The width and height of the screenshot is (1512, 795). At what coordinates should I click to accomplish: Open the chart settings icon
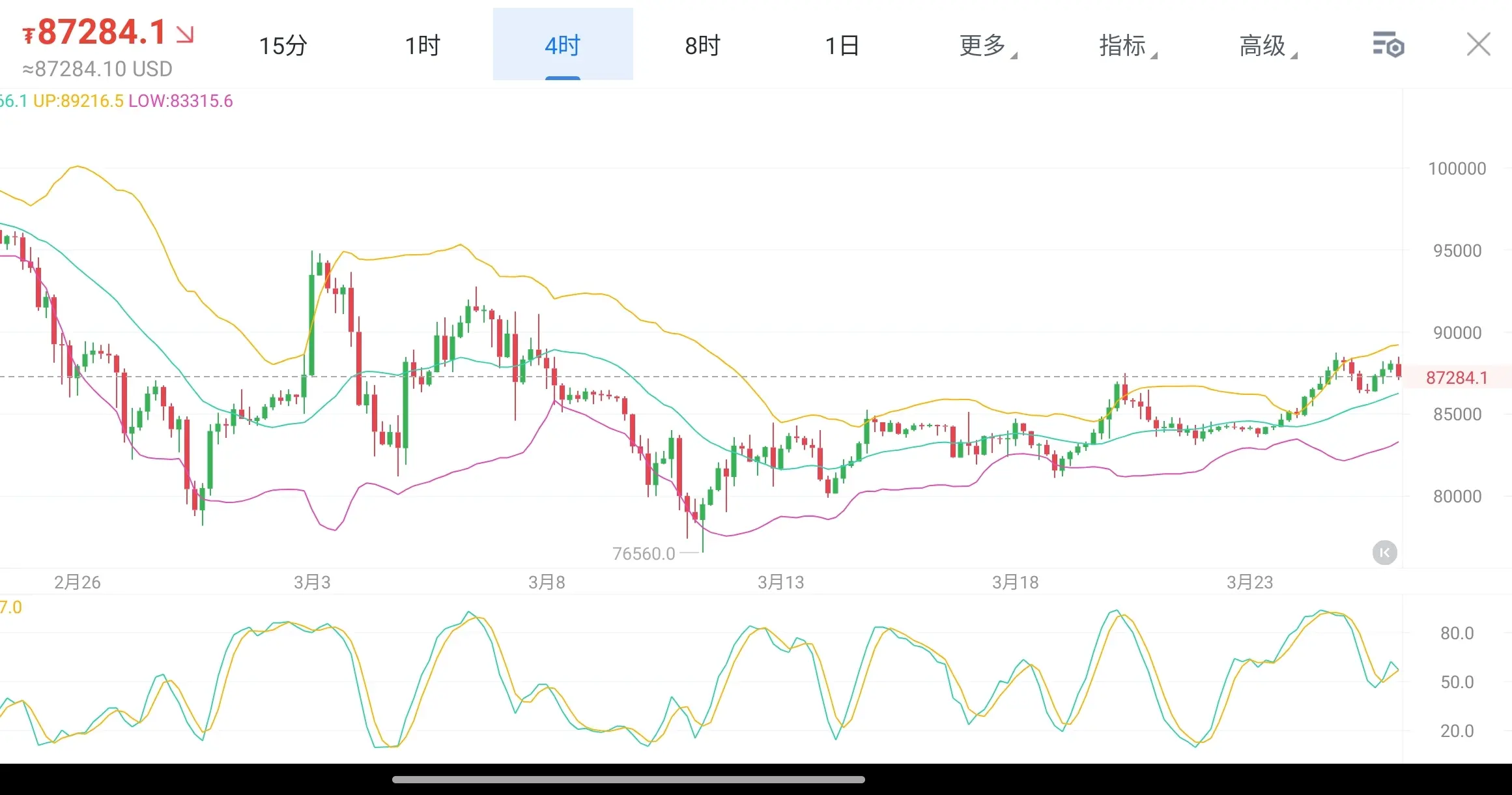[x=1388, y=45]
